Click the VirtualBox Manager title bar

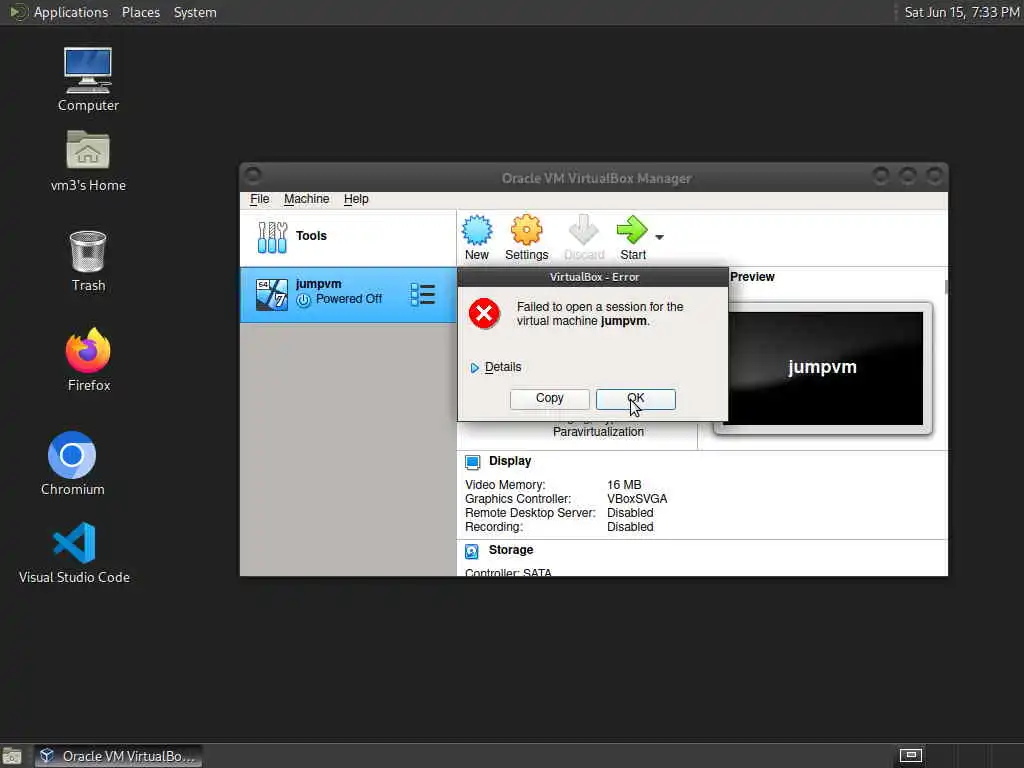596,178
